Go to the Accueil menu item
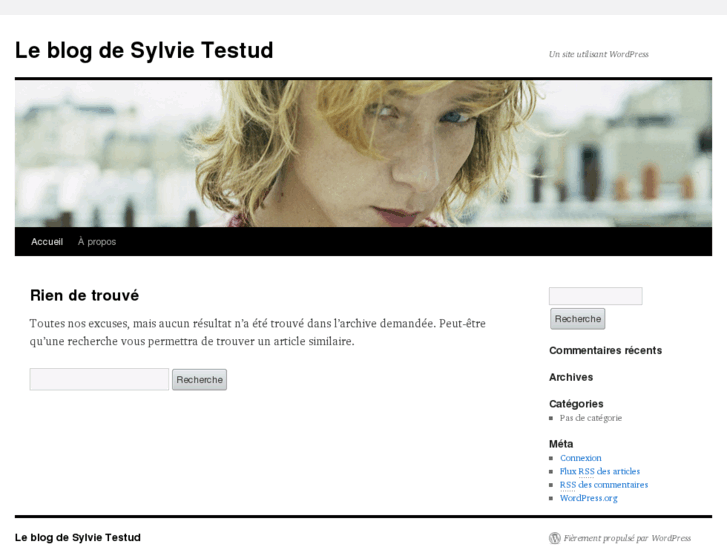Viewport: 727px width, 545px height. tap(47, 242)
